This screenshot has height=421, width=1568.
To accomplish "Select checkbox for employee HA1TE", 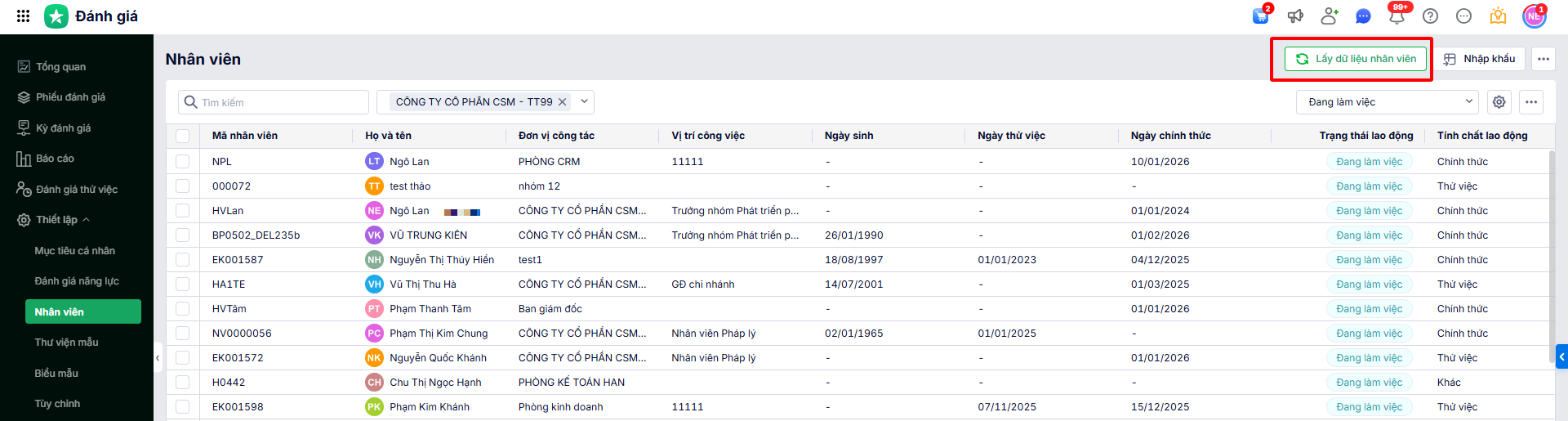I will 182,284.
